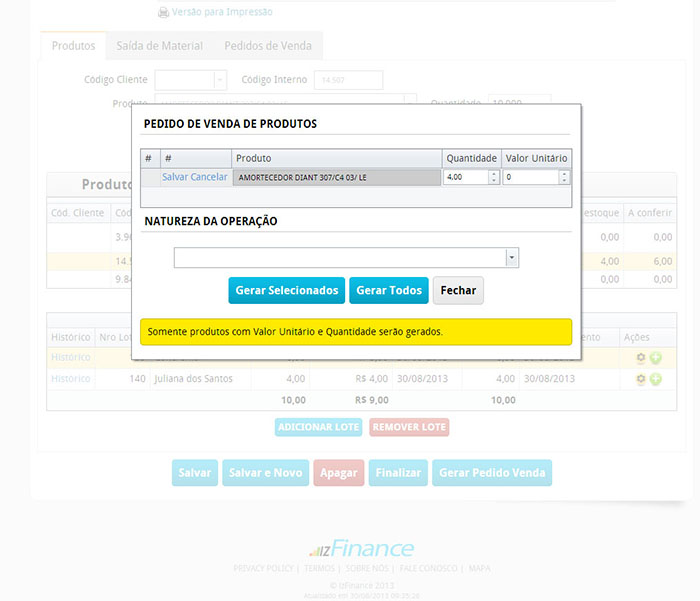The width and height of the screenshot is (700, 601).
Task: Click the Salvar link in product row
Action: (174, 177)
